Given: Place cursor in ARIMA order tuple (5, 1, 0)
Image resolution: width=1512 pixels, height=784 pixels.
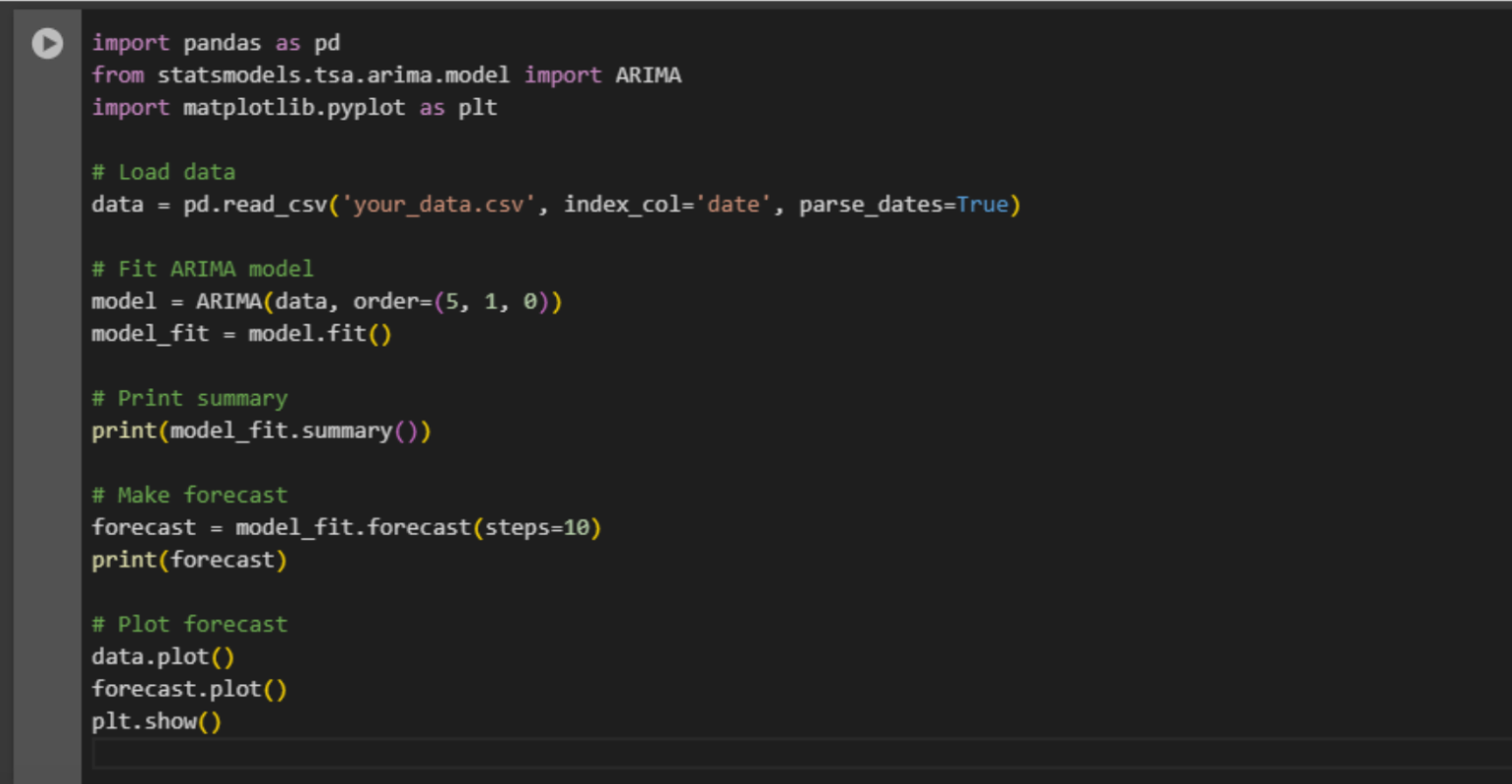Looking at the screenshot, I should pos(497,302).
